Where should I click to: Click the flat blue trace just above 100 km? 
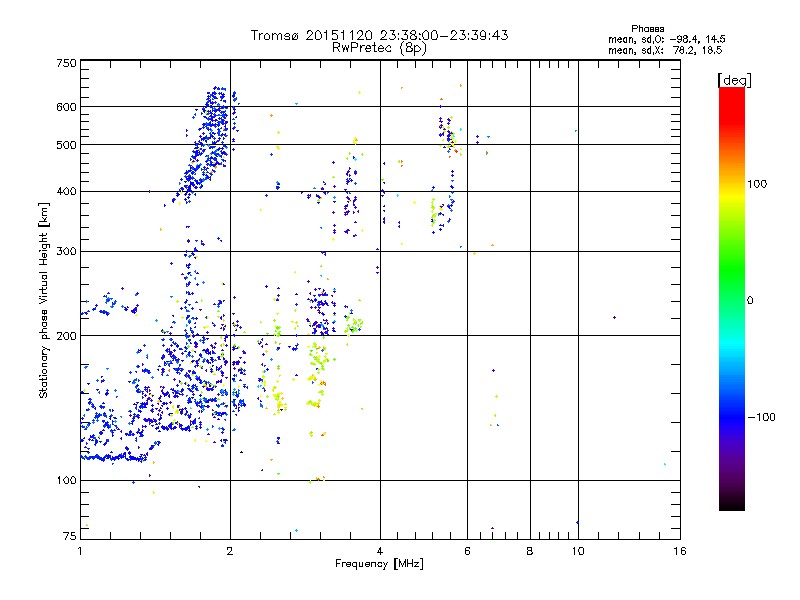pos(115,458)
